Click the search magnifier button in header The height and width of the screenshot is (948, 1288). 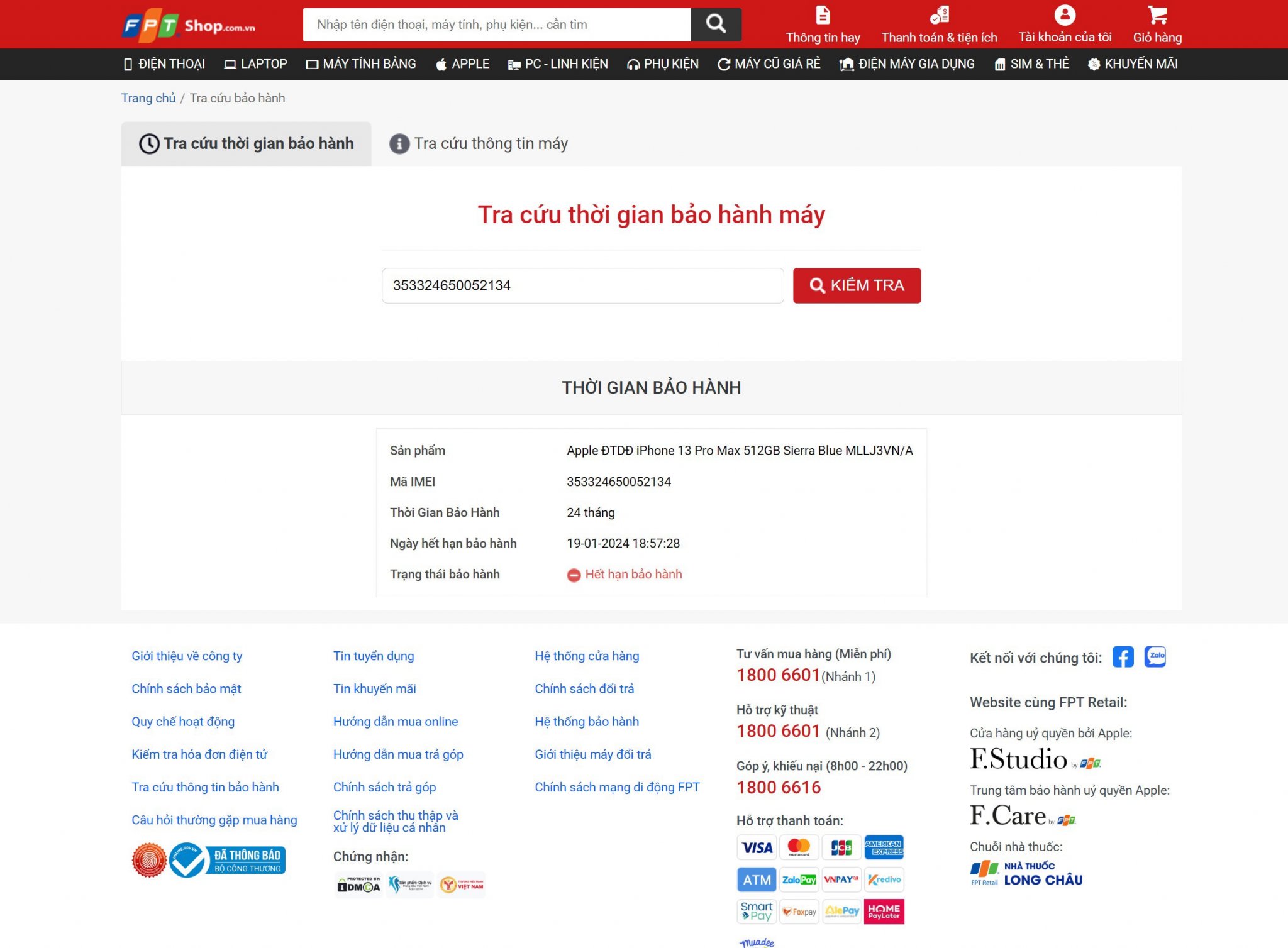point(716,25)
